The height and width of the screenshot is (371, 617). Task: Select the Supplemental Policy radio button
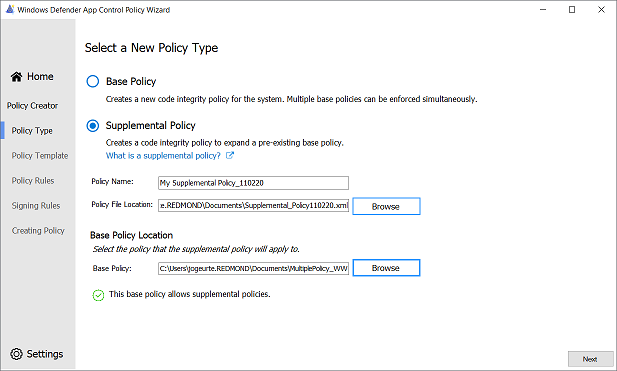[x=93, y=126]
